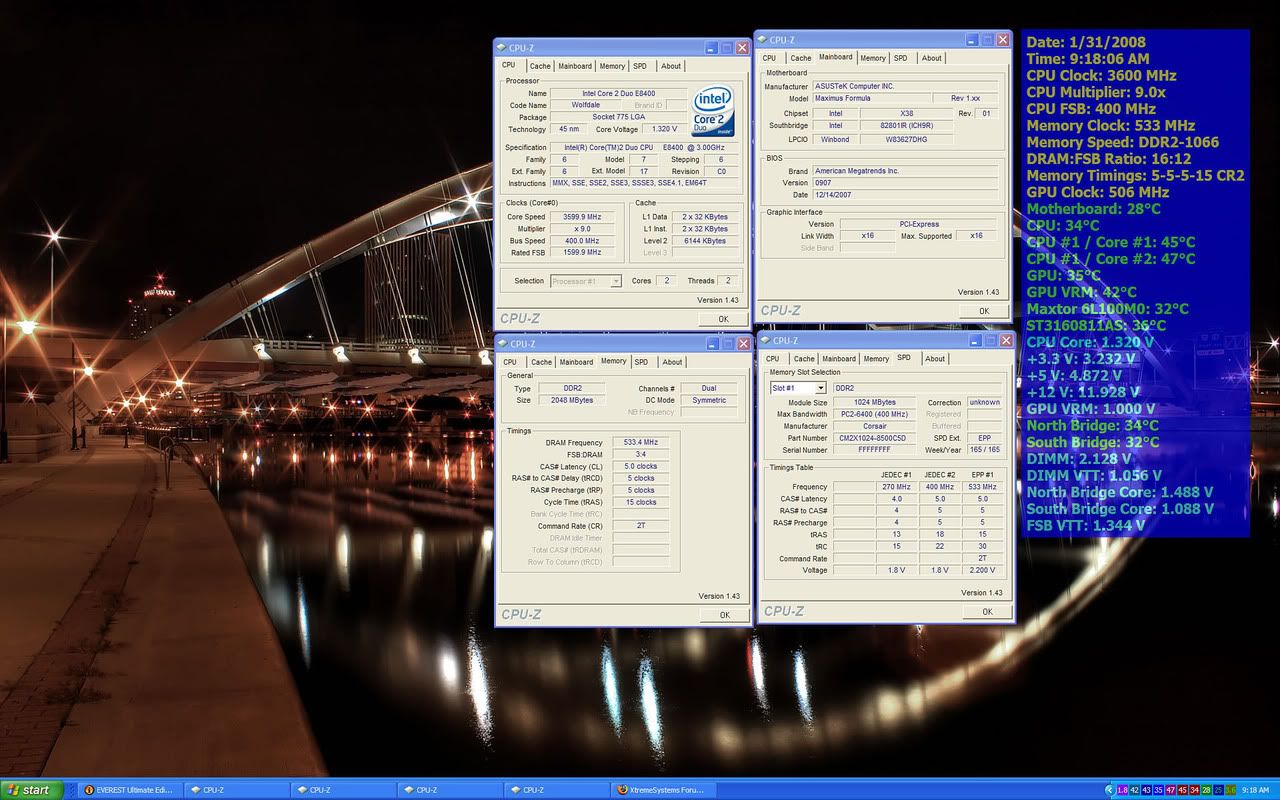This screenshot has width=1280, height=800.
Task: Open the SPD tab in CPU-Z Memory window
Action: click(641, 362)
